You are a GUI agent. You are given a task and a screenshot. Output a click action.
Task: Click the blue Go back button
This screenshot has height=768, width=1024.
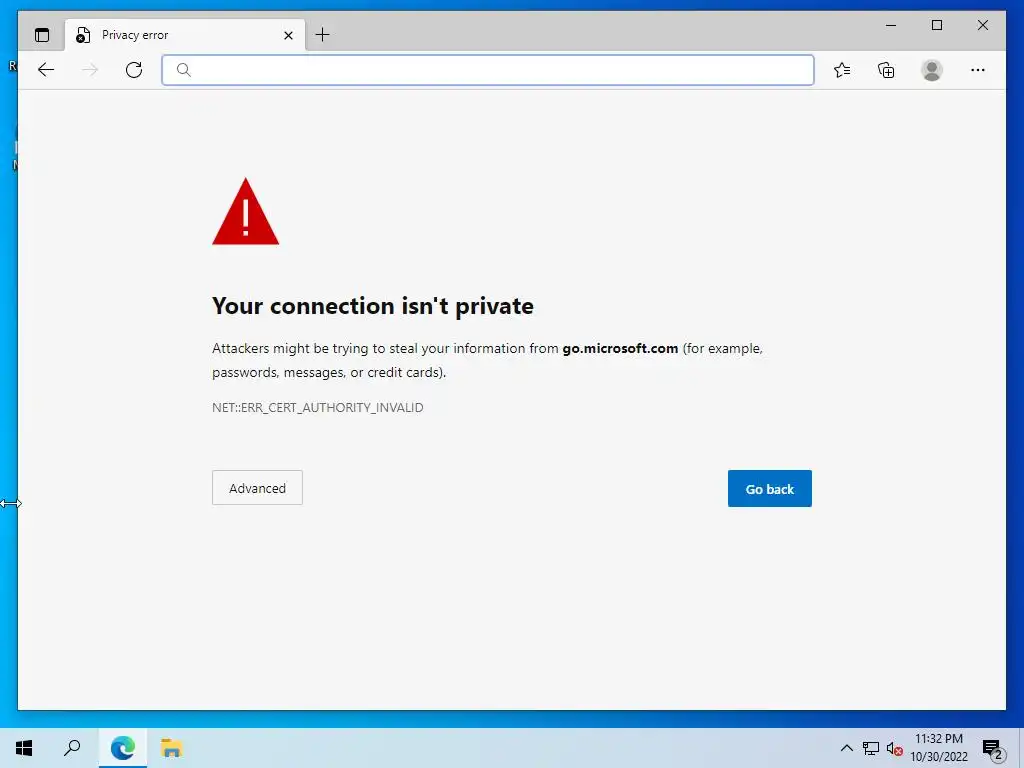(x=770, y=488)
